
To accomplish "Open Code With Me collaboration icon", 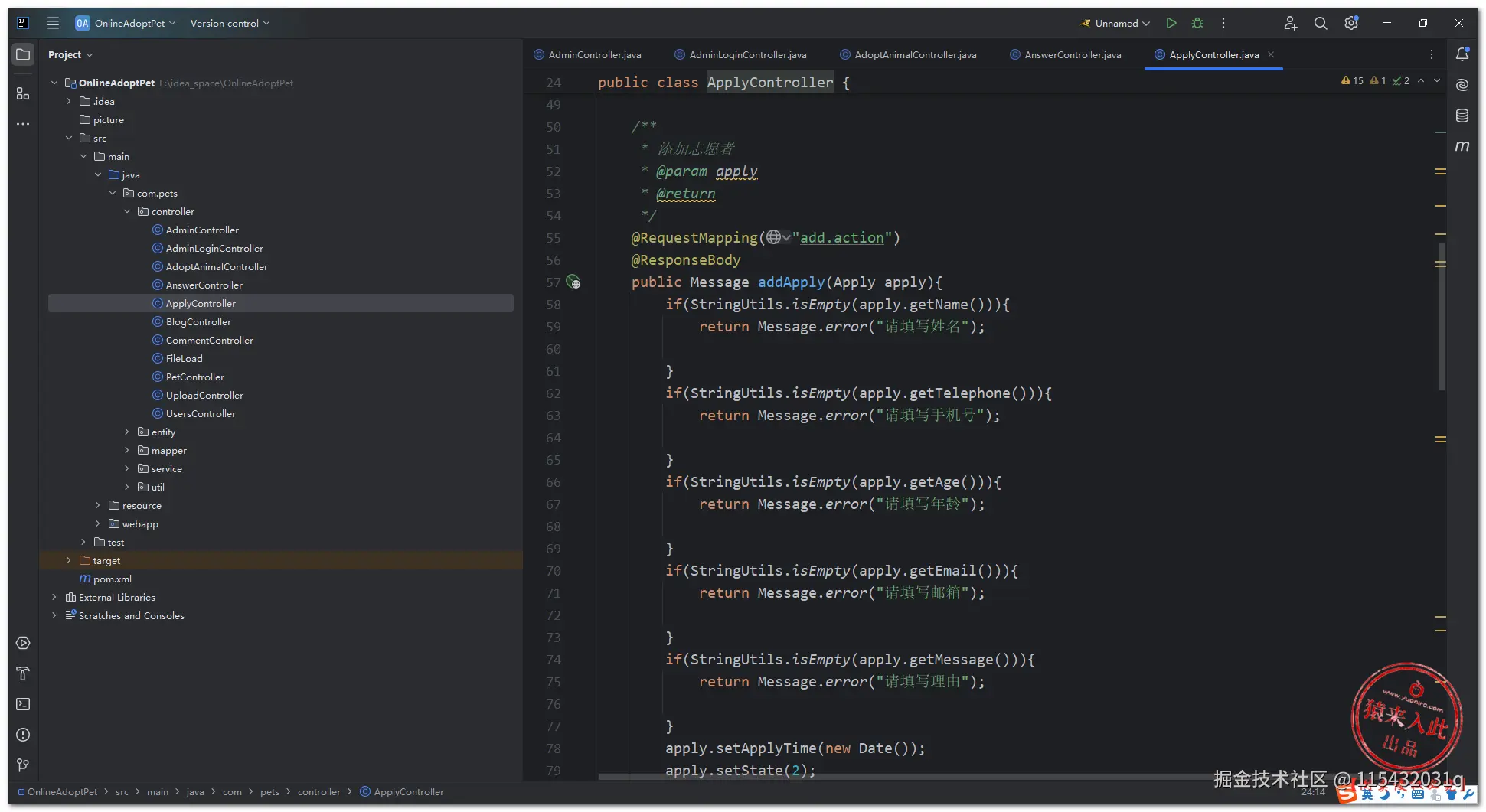I will click(1291, 23).
